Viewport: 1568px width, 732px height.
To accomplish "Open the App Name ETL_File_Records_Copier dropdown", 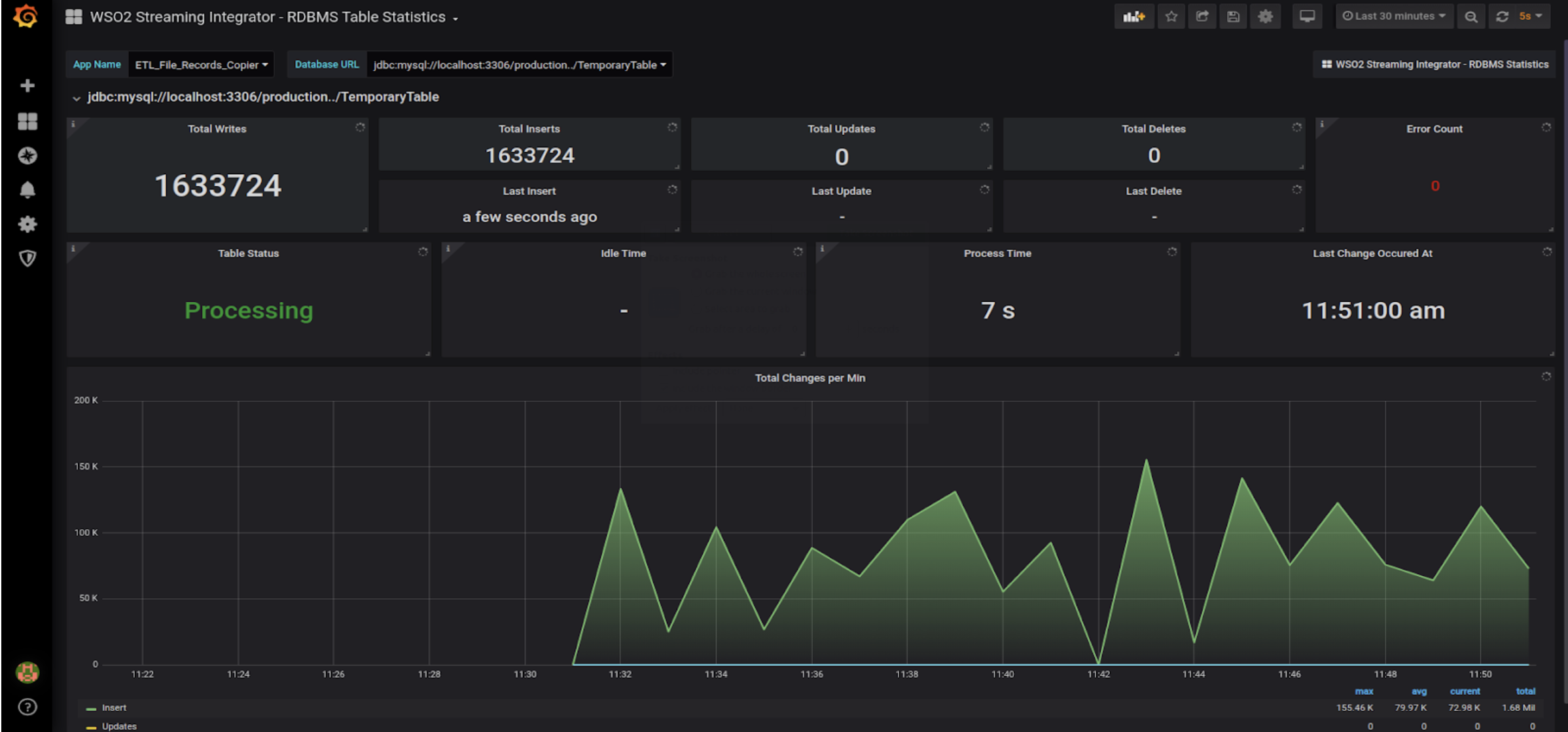I will click(201, 65).
